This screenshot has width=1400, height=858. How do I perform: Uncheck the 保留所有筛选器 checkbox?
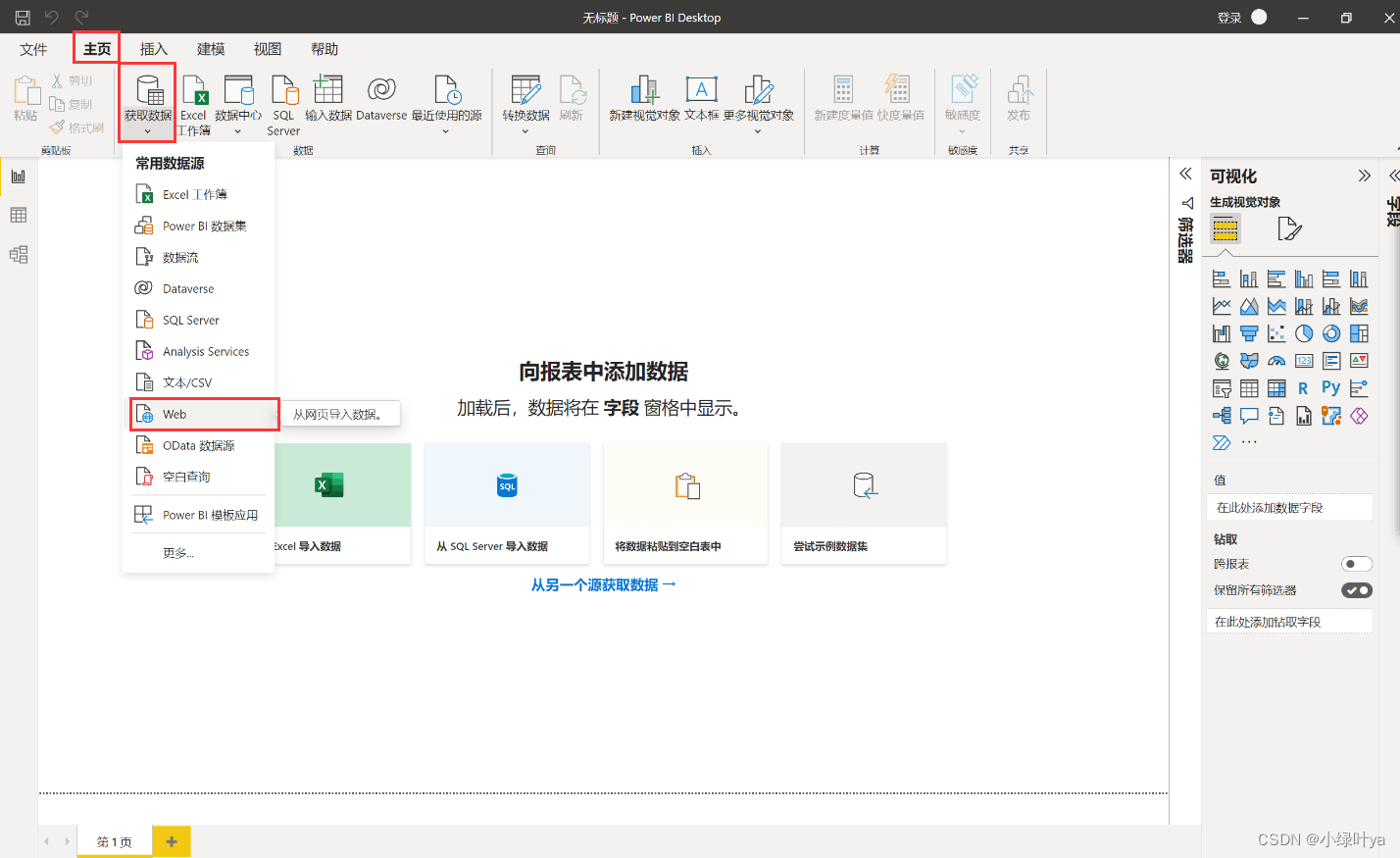coord(1357,589)
